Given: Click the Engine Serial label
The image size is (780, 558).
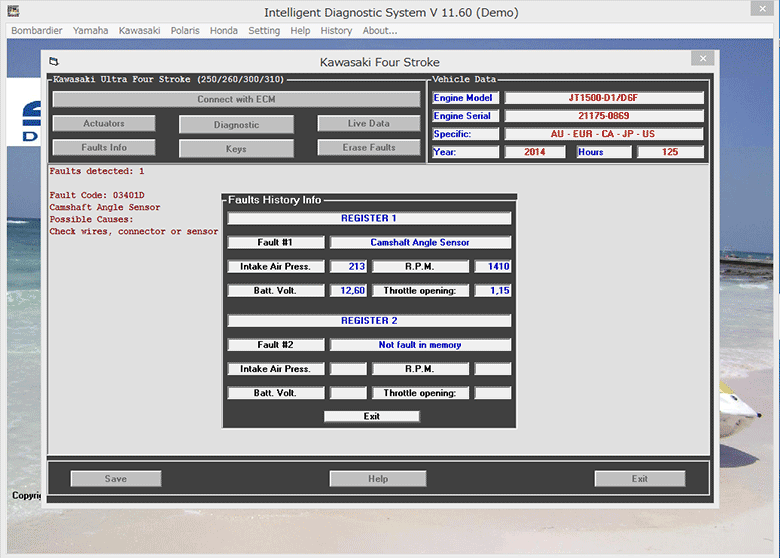Looking at the screenshot, I should click(x=465, y=116).
